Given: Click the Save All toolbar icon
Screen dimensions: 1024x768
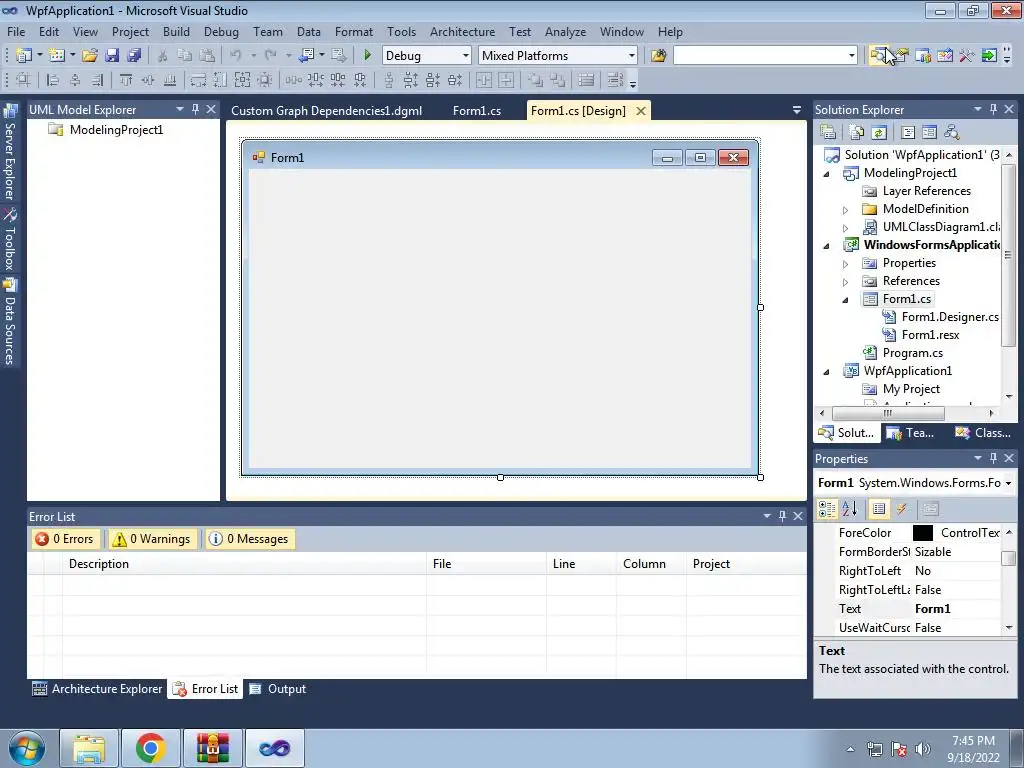Looking at the screenshot, I should coord(135,56).
